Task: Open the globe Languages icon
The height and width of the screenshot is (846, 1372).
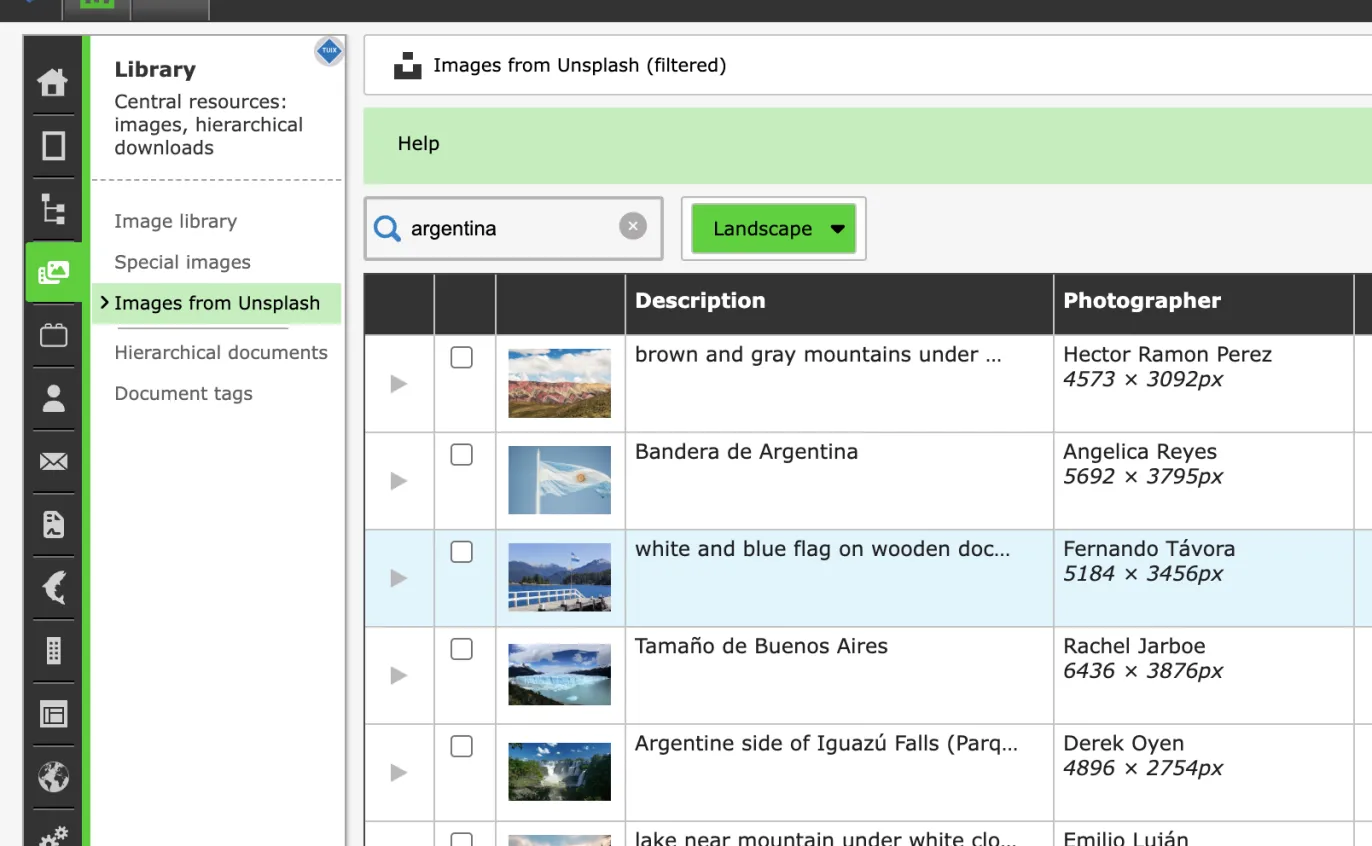Action: (x=53, y=777)
